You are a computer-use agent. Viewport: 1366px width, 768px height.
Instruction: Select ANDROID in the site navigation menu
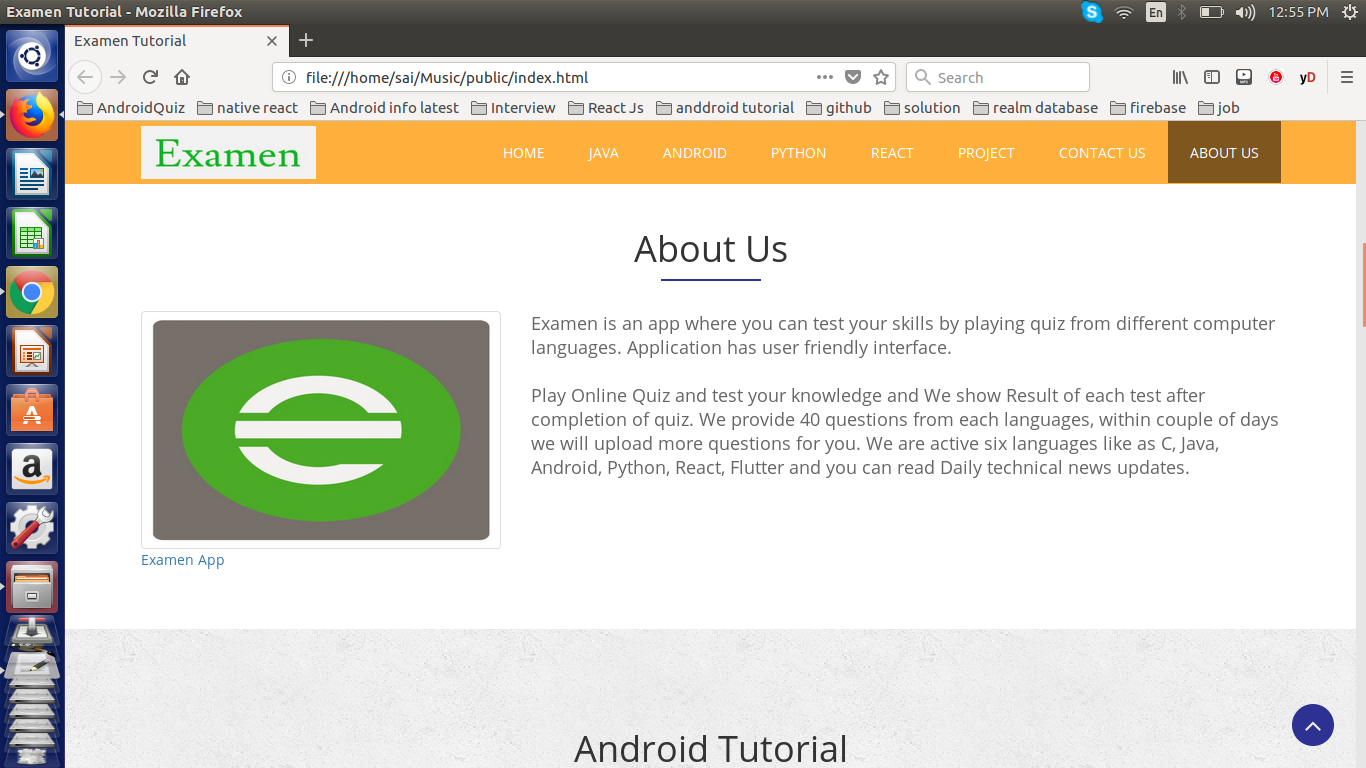[694, 152]
